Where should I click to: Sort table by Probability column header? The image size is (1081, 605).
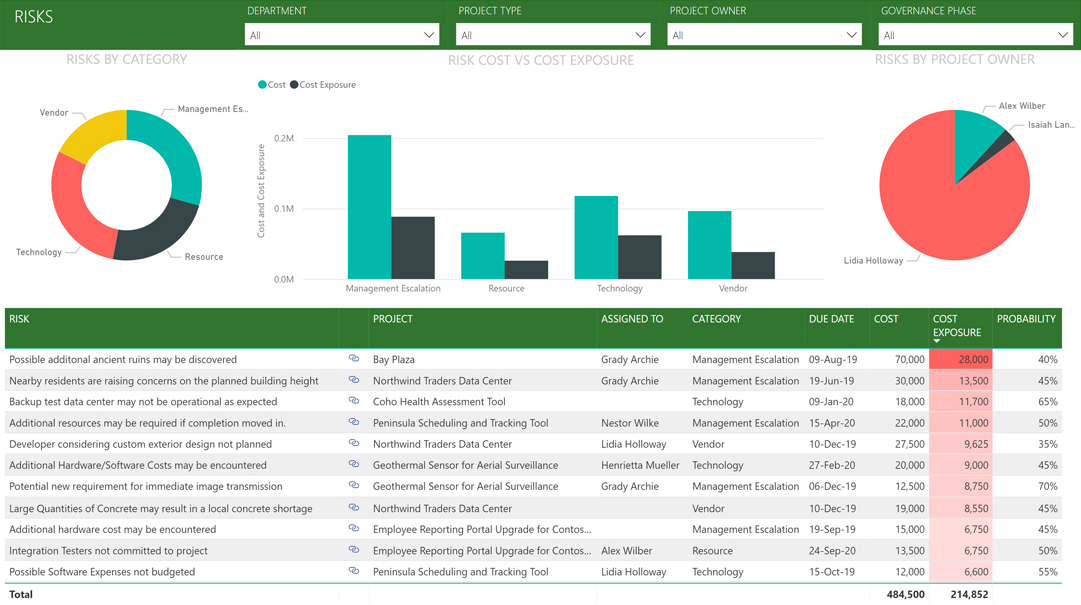pyautogui.click(x=1026, y=319)
